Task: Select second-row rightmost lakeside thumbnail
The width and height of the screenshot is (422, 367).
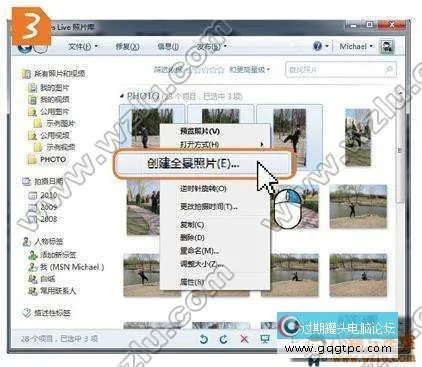Action: coord(358,207)
